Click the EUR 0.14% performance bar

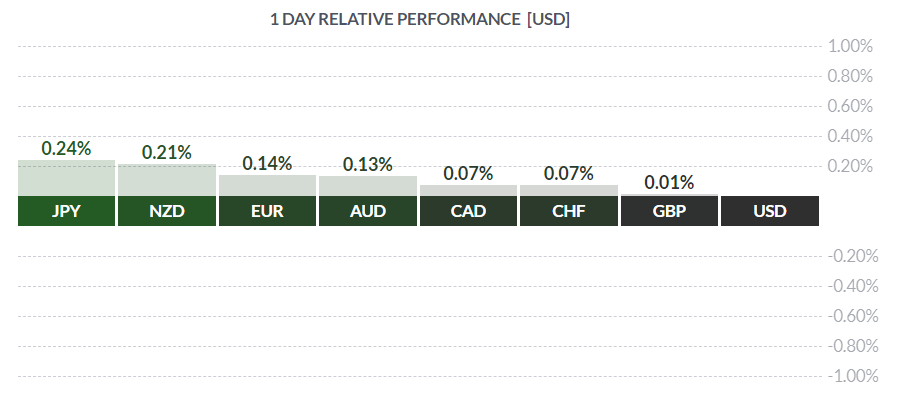tap(268, 186)
